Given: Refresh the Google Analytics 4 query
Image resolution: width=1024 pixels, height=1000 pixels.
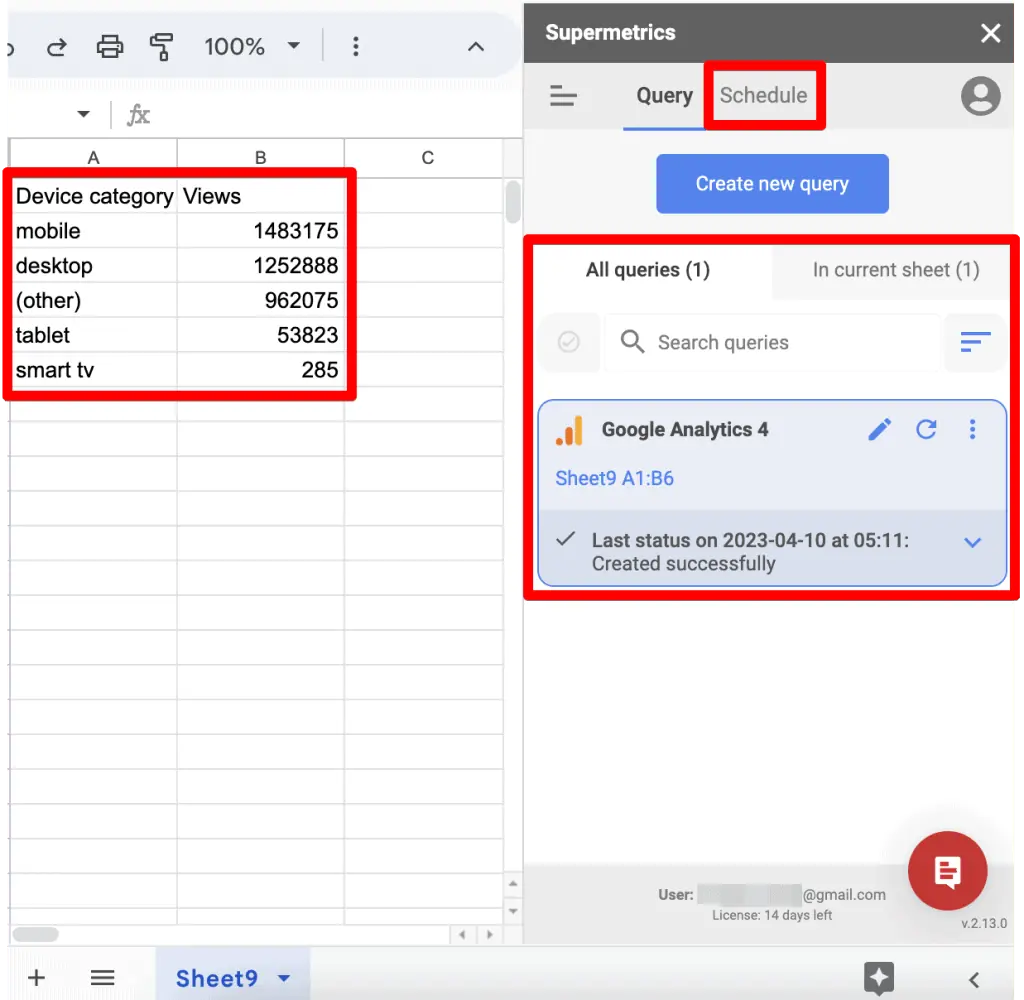Looking at the screenshot, I should [926, 429].
